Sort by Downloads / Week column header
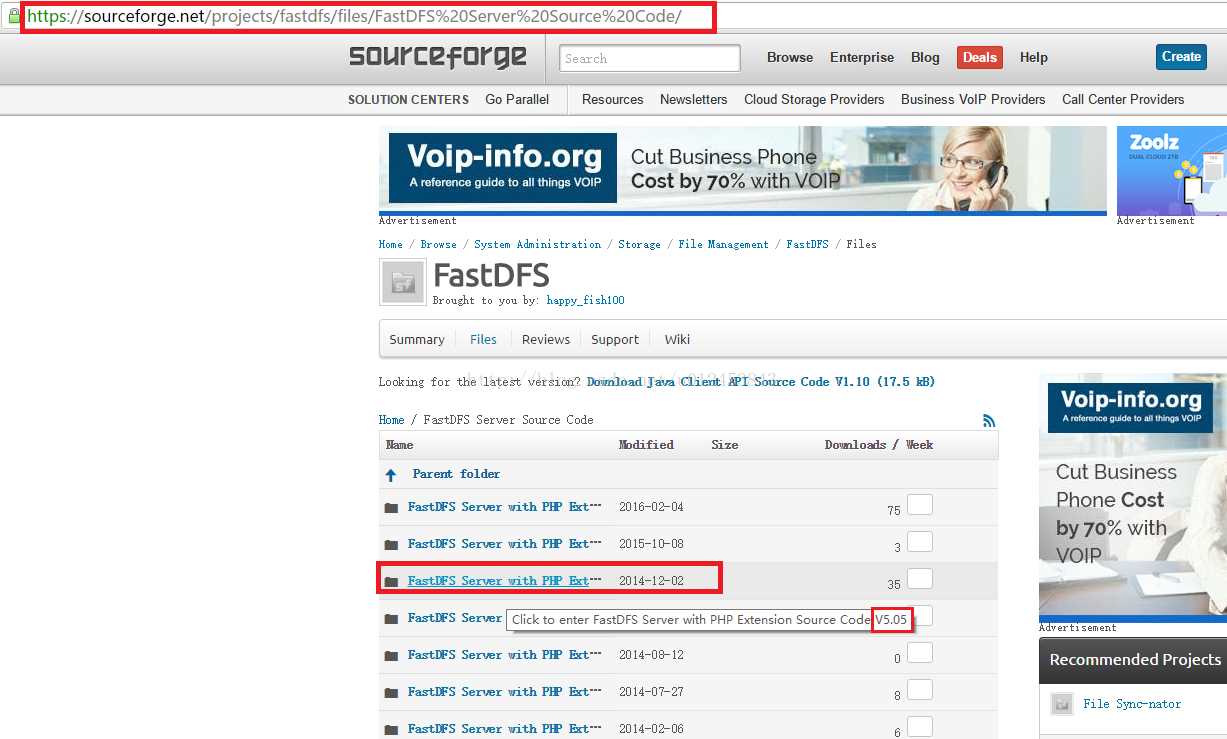 [x=879, y=445]
